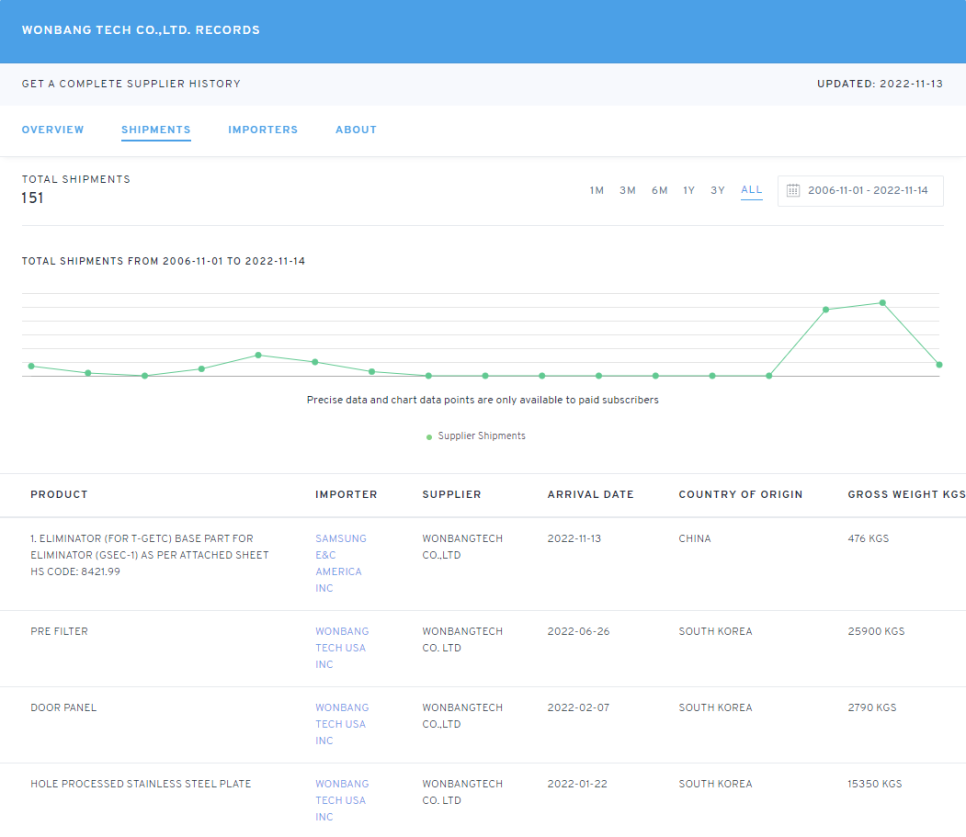
Task: Open the About tab
Action: click(x=356, y=130)
